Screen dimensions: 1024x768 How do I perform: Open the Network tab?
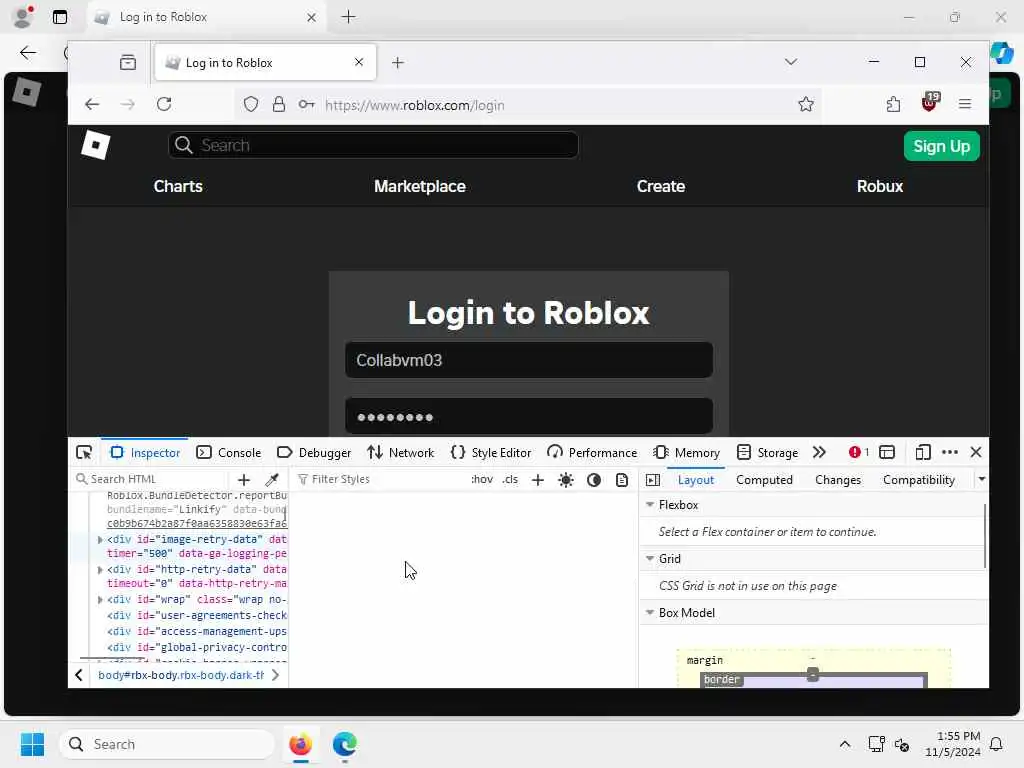pos(400,453)
